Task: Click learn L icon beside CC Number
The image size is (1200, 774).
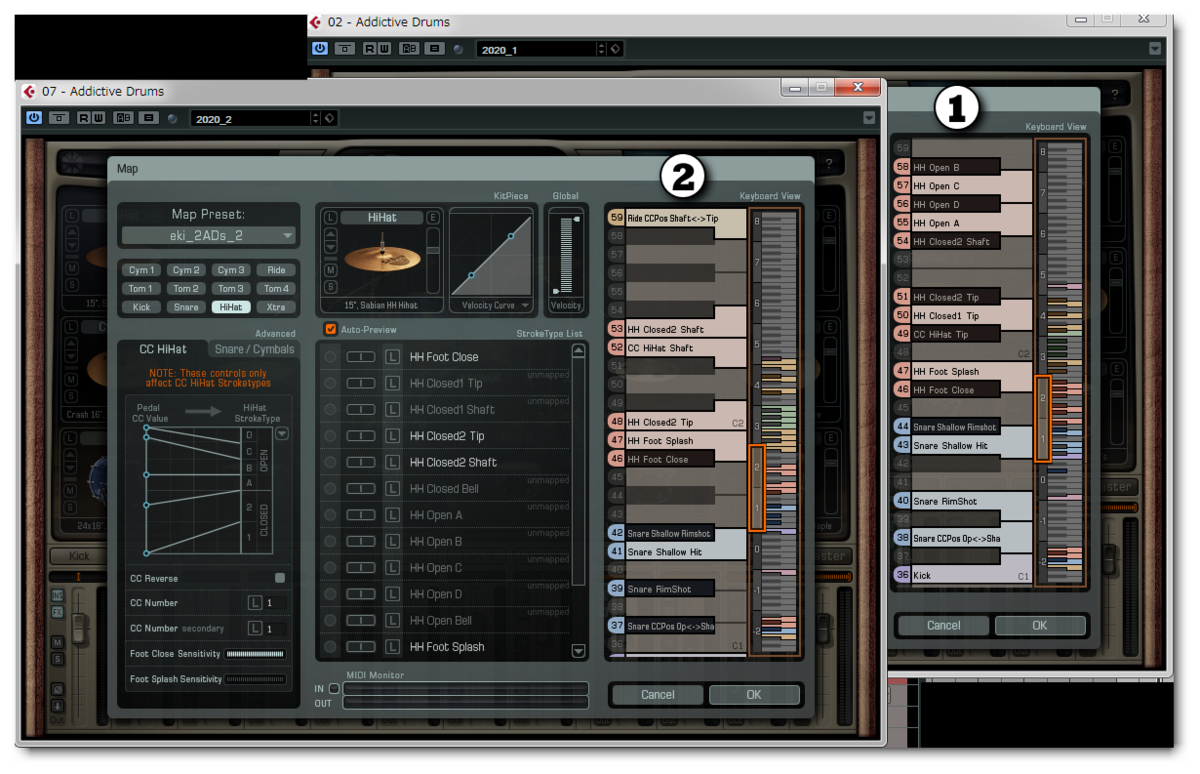Action: click(255, 603)
